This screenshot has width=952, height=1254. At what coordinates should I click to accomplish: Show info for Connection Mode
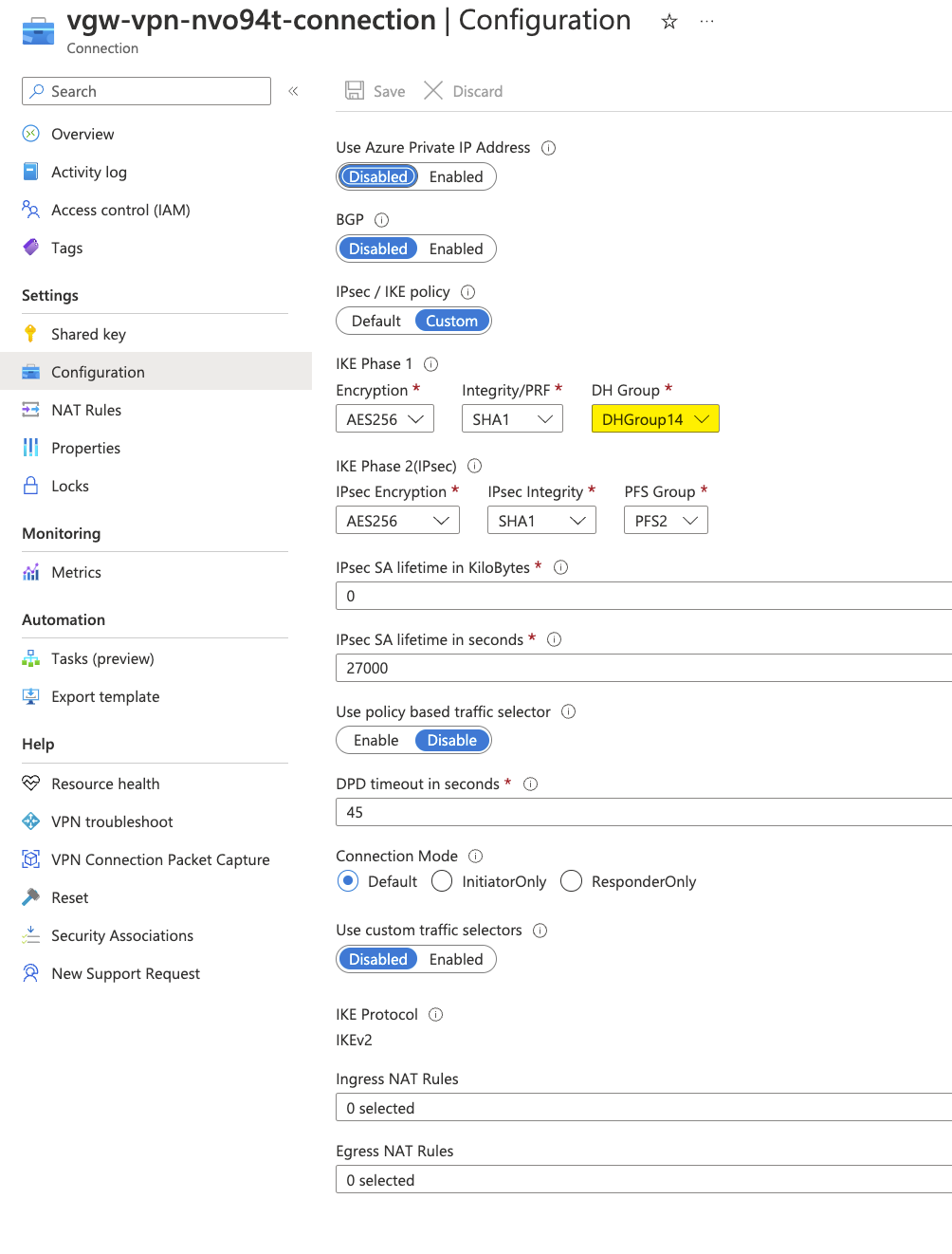(476, 857)
